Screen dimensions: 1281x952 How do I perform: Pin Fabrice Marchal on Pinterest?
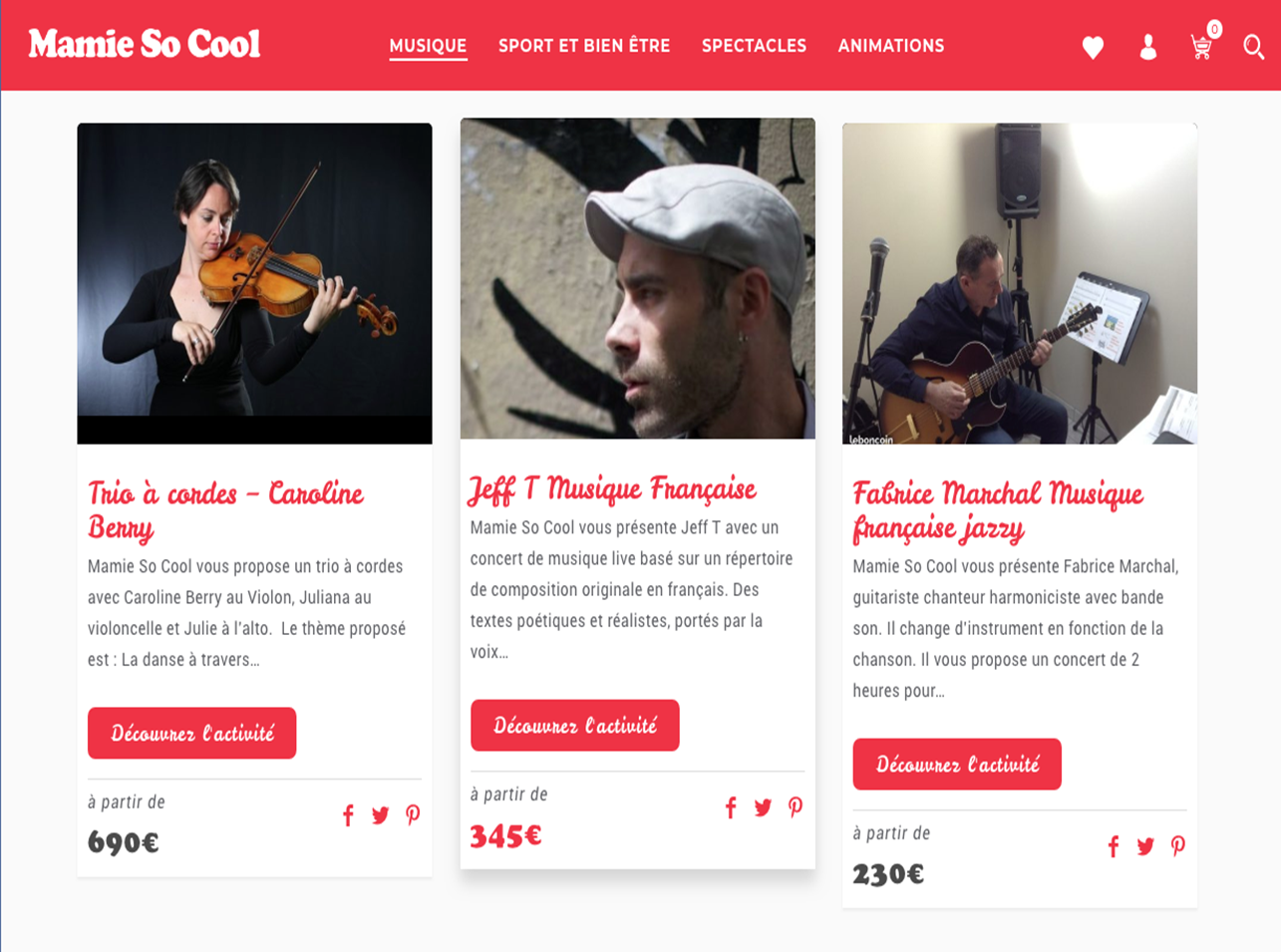click(x=1178, y=846)
